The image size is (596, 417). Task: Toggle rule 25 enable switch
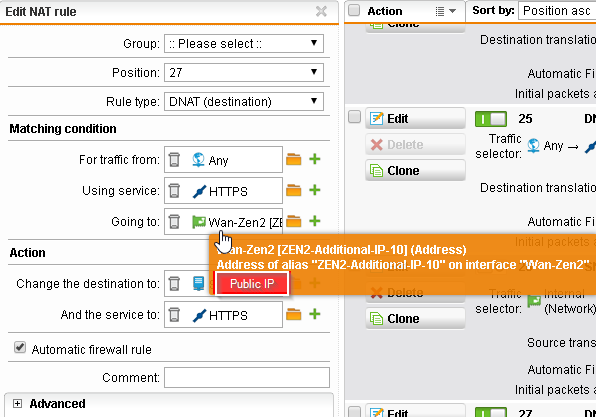coord(491,119)
